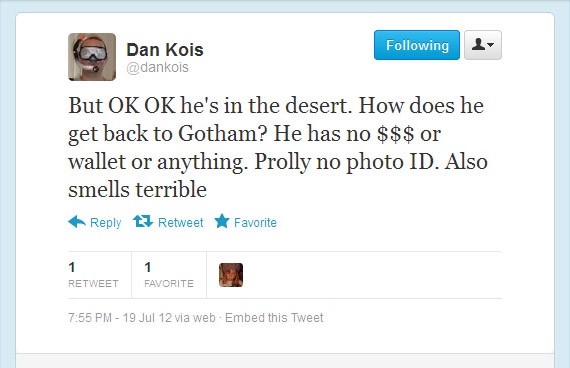Select the Favorite text link
The image size is (570, 368).
pos(255,222)
